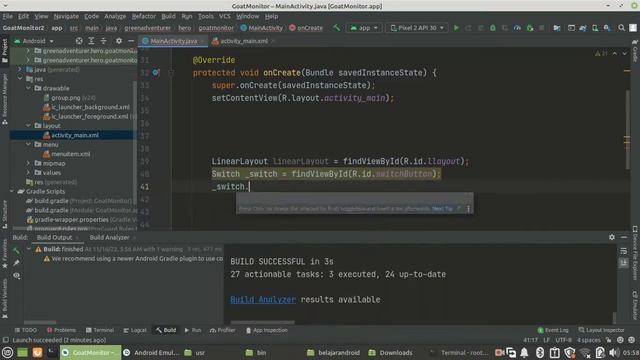Open the Terminal tool window tab

100,330
